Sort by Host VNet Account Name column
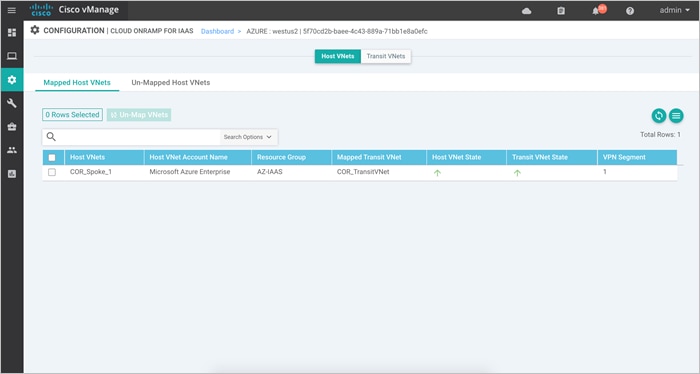This screenshot has height=374, width=700. [198, 158]
